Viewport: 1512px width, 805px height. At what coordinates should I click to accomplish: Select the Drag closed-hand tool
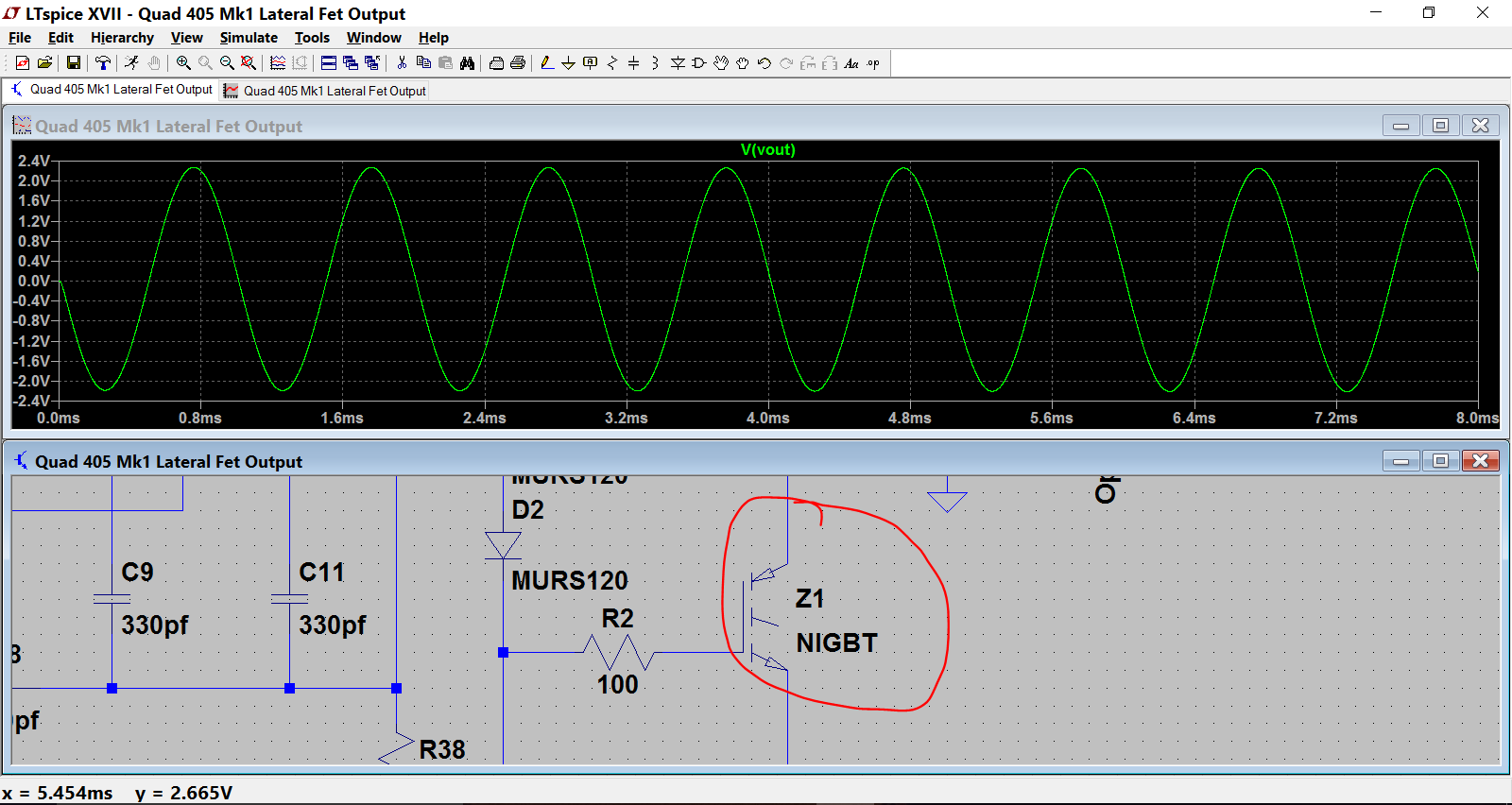[743, 63]
